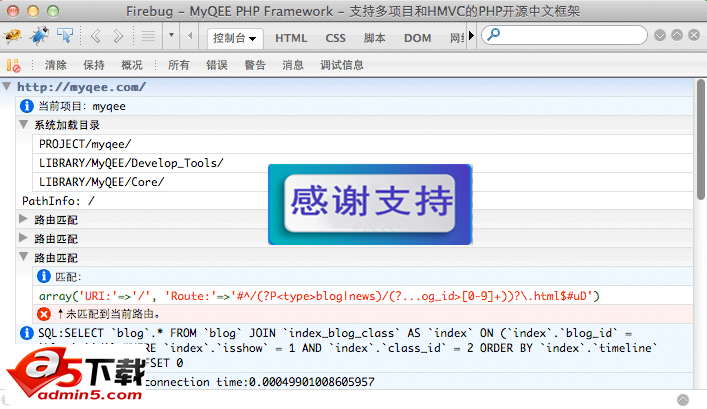Click the PathInfo: / row
Screen dimensions: 707x409
(354, 201)
